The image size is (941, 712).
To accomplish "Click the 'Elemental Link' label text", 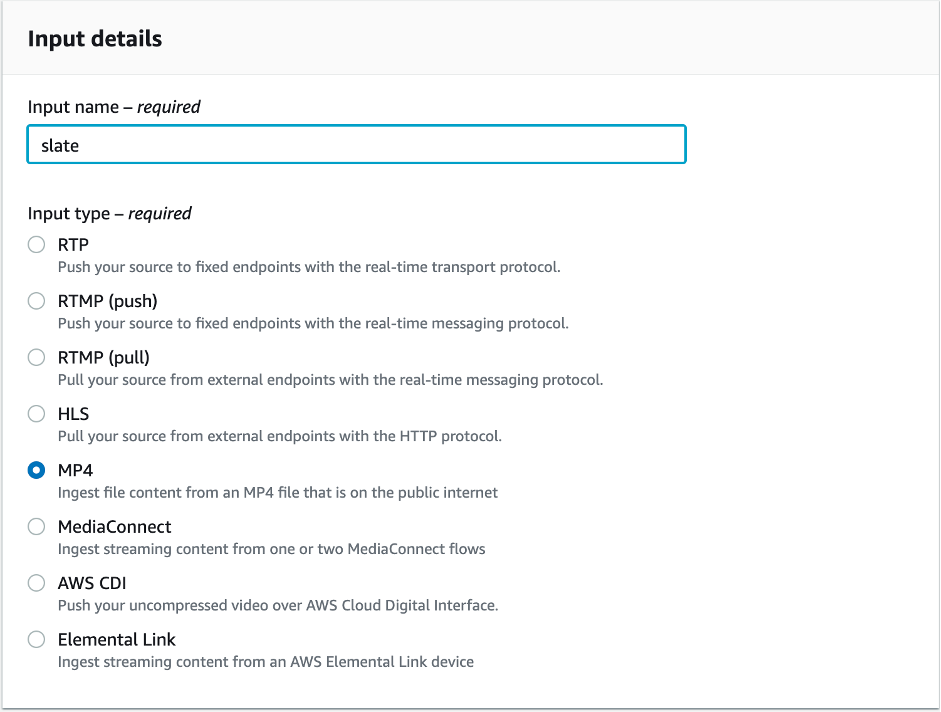I will (117, 639).
